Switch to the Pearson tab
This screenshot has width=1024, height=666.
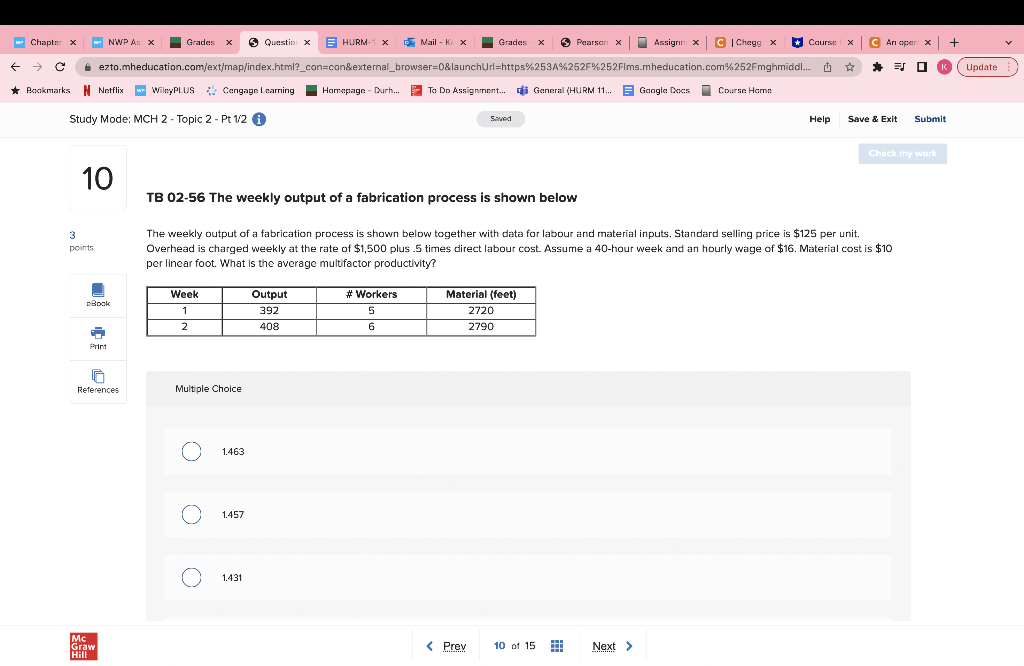click(x=590, y=42)
